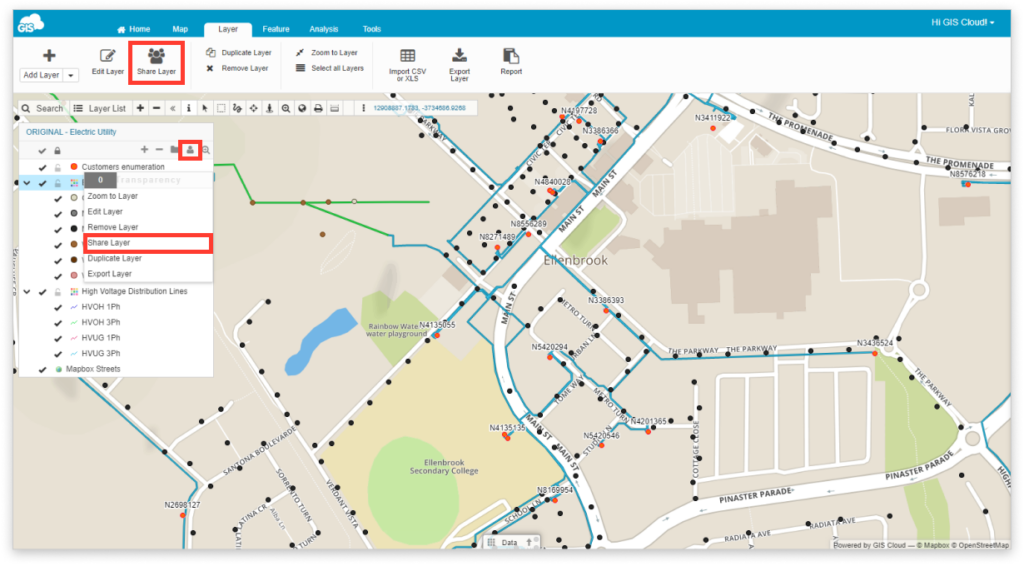Toggle Mapbox Streets layer visibility
Image resolution: width=1024 pixels, height=566 pixels.
coord(42,369)
